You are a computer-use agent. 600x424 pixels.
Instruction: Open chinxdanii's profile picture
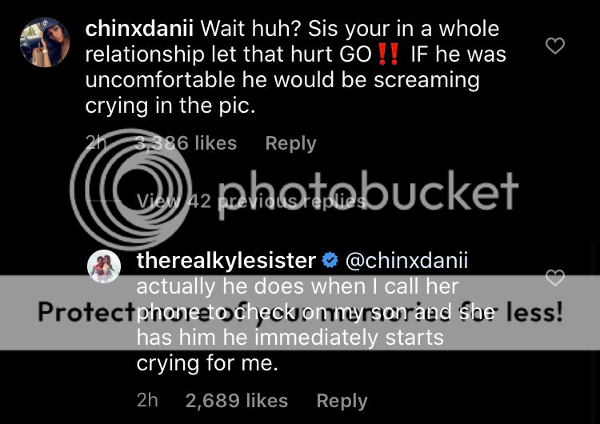[44, 42]
